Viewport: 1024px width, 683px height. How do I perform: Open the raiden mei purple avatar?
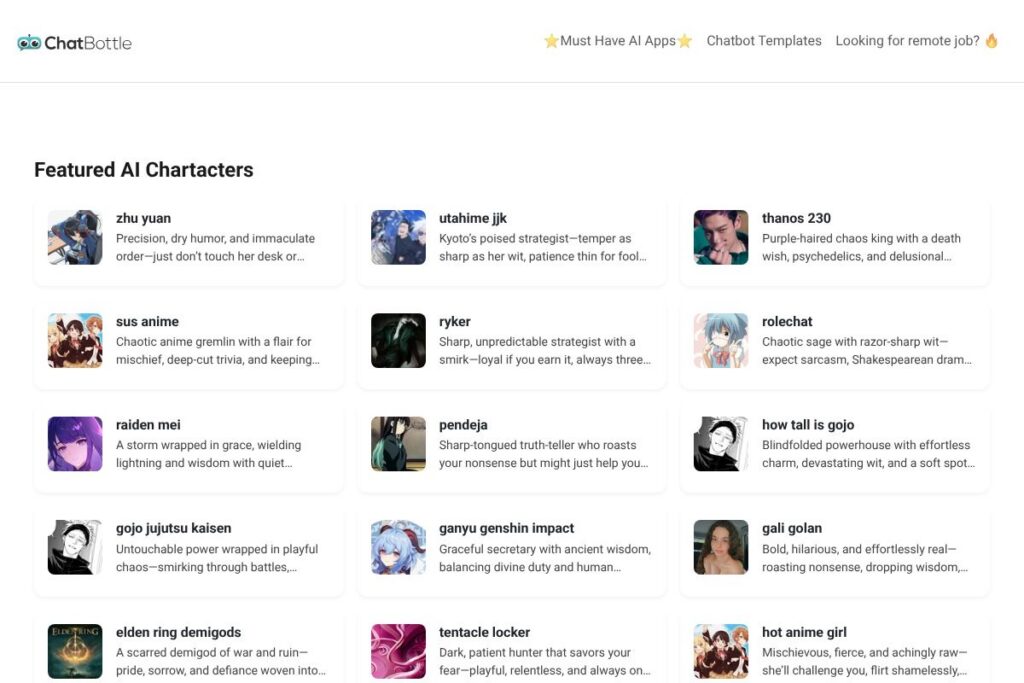click(x=75, y=444)
